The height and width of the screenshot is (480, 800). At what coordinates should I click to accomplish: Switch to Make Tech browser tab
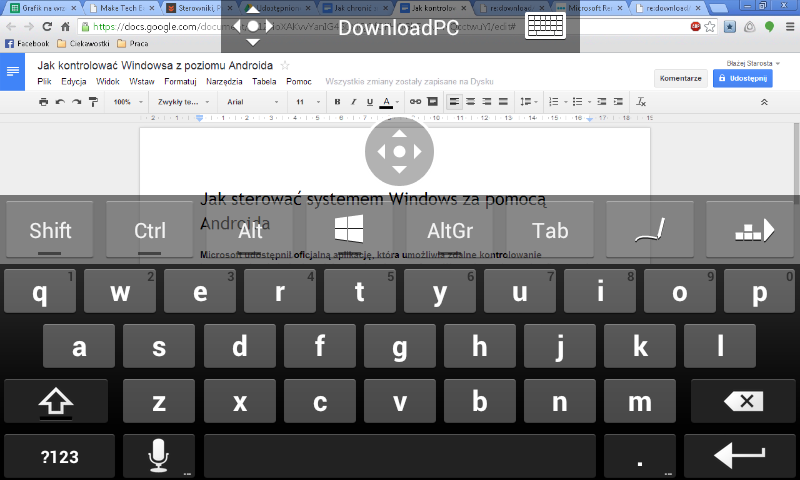tap(121, 8)
